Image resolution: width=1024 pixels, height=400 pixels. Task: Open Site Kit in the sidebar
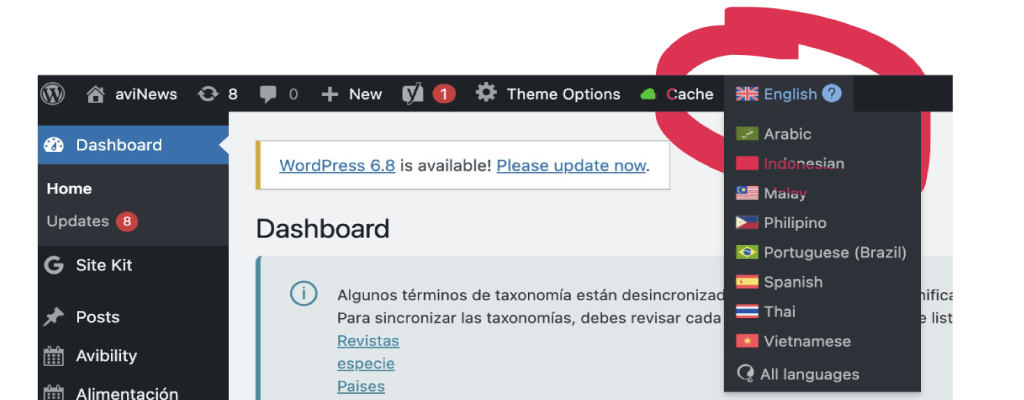pos(103,265)
